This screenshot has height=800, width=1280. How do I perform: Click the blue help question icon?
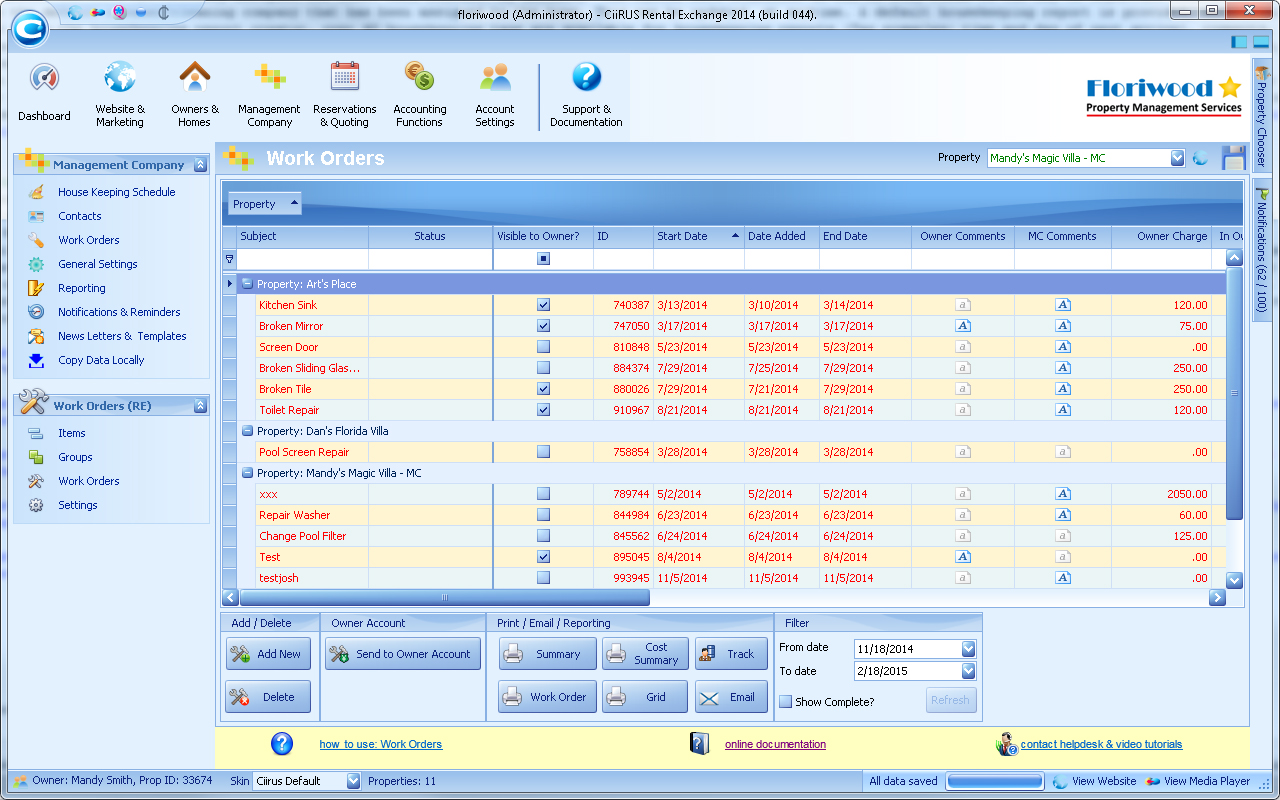282,743
